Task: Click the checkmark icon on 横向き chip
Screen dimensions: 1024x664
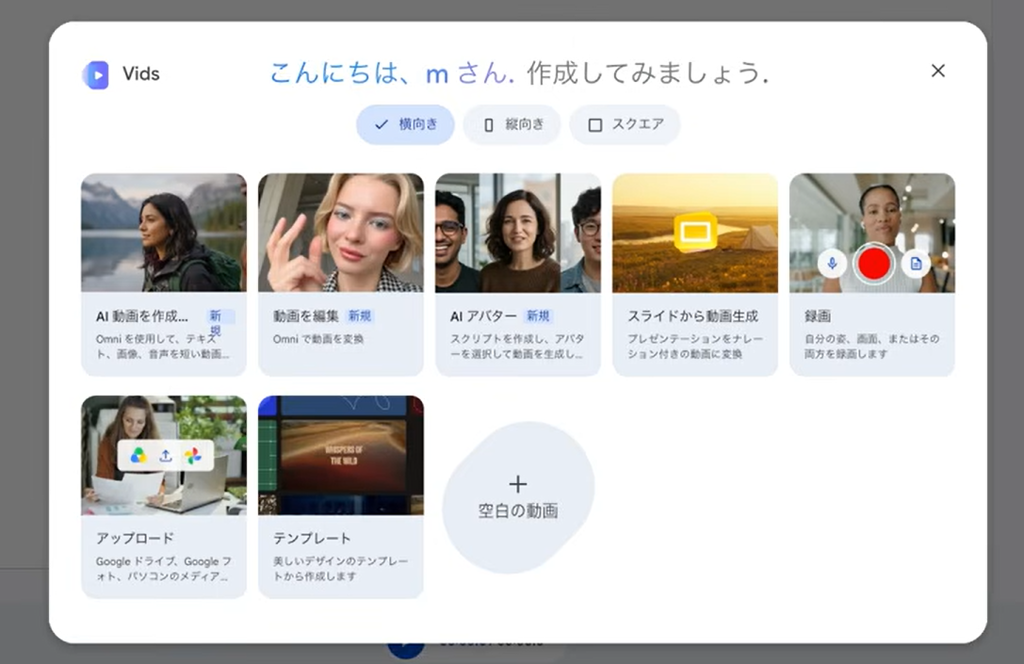Action: (x=382, y=124)
